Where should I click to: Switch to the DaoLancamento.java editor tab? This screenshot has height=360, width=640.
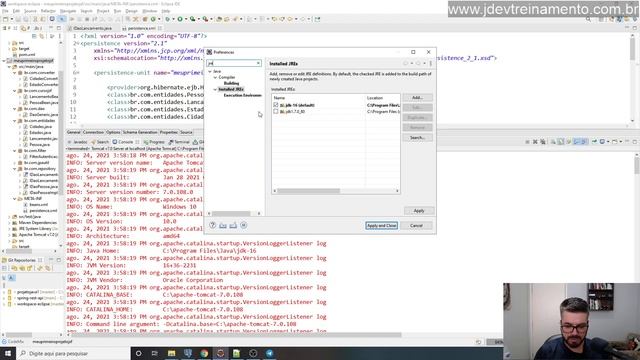[x=92, y=28]
